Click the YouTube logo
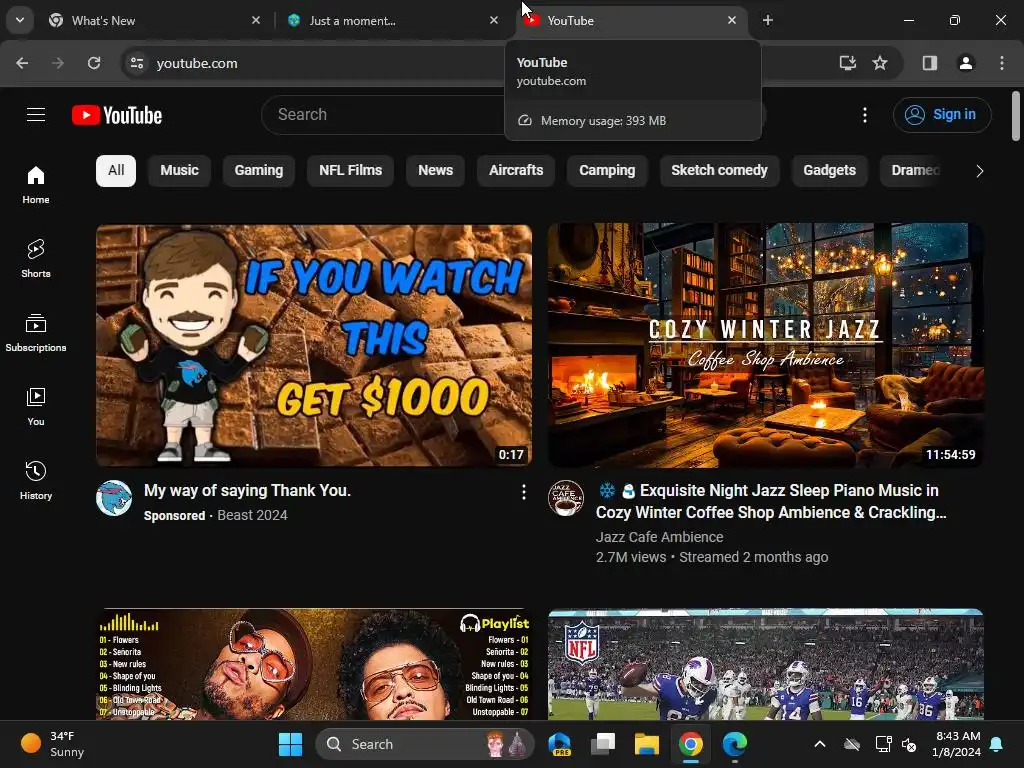The image size is (1024, 768). click(117, 115)
